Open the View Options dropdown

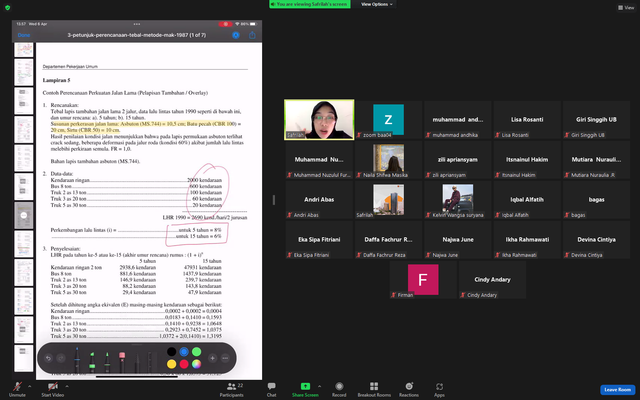[x=376, y=4]
